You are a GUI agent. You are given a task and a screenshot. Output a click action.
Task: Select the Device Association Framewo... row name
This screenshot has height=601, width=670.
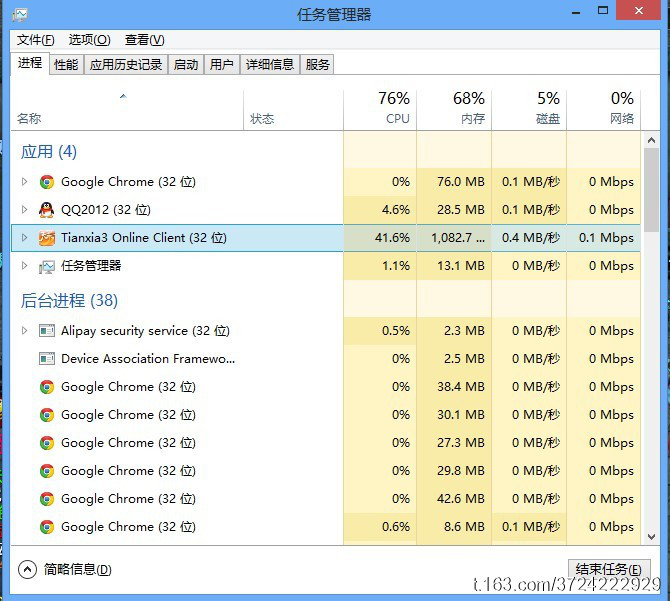click(148, 358)
